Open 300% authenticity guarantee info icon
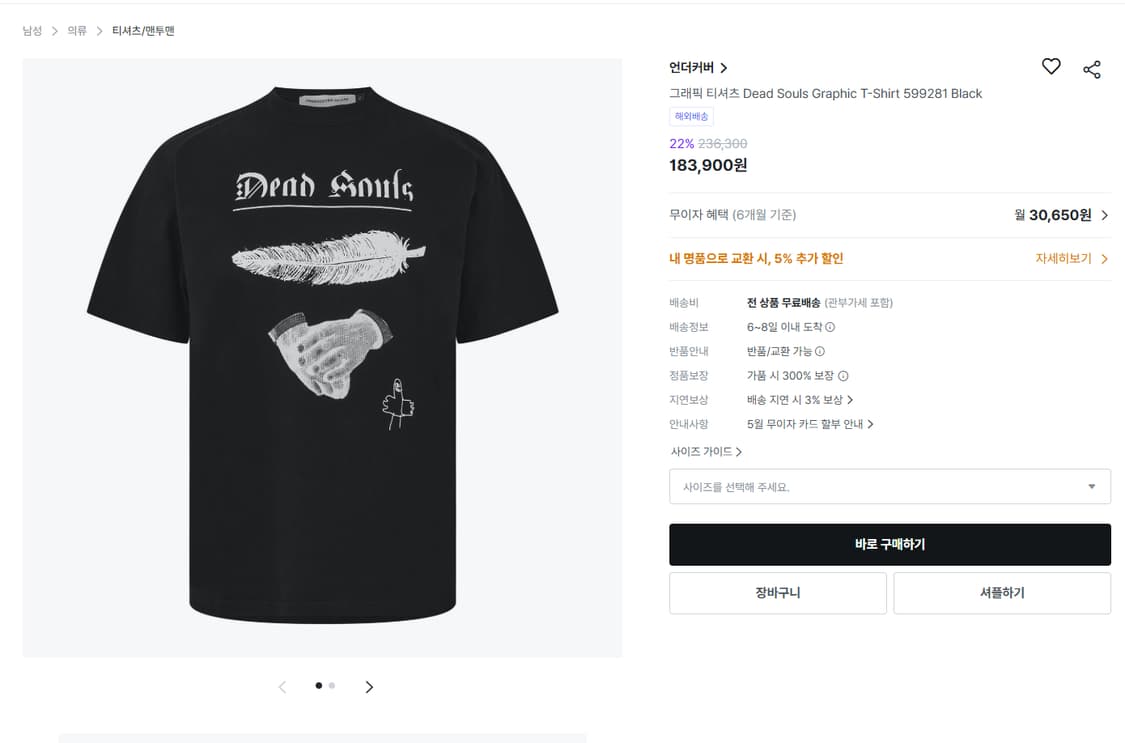The width and height of the screenshot is (1125, 743). coord(843,376)
